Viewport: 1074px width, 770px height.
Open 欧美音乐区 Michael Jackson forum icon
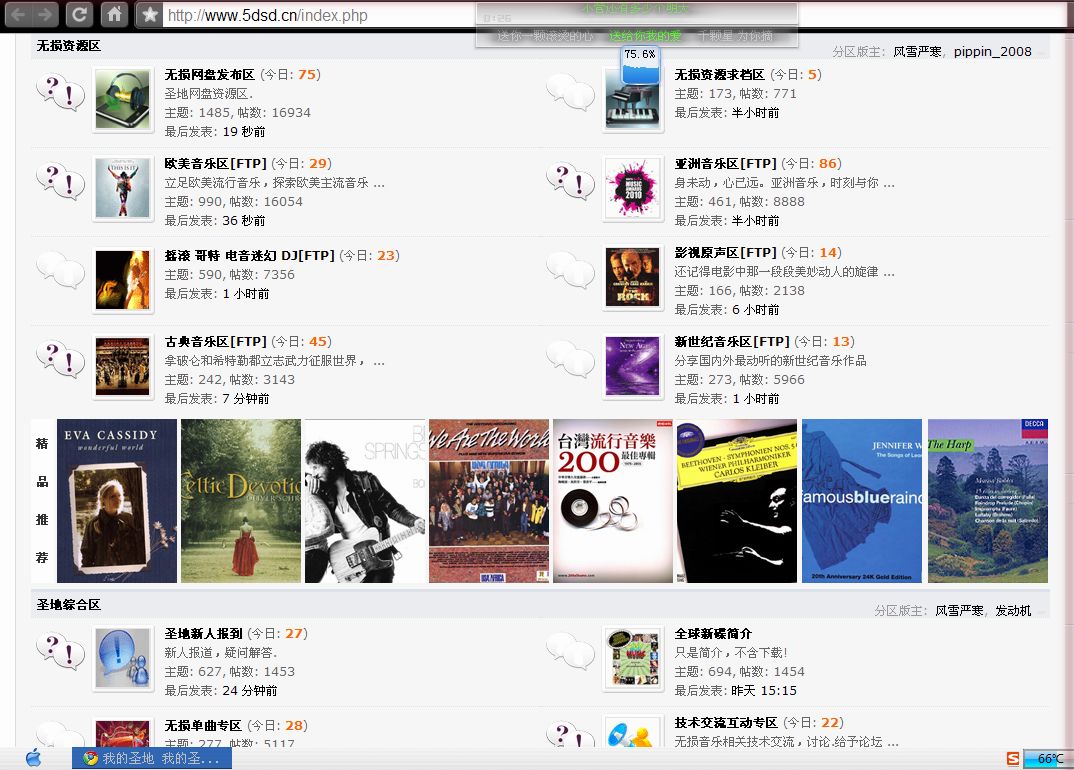point(123,189)
